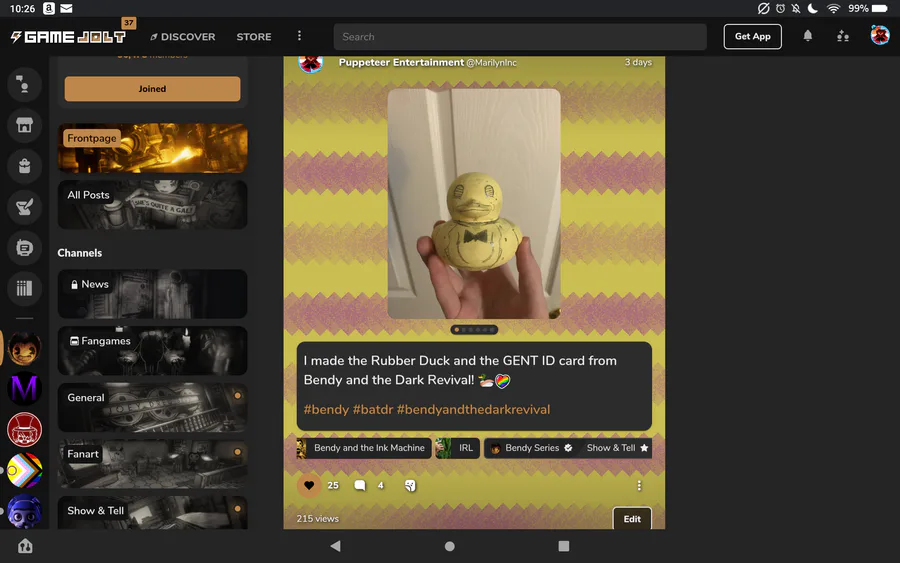Click the 25 likes count

pos(333,486)
